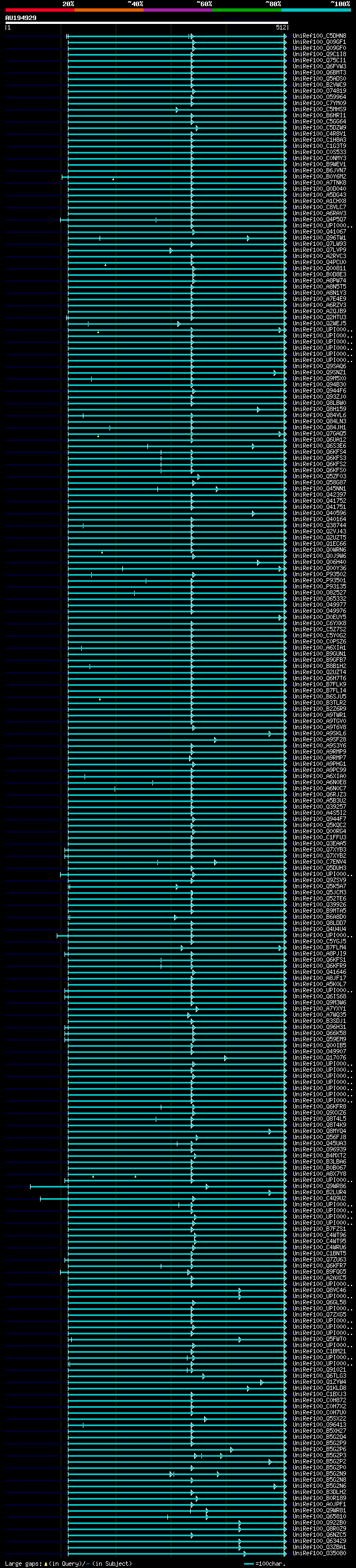Select hit UniRef100_B6HRI1
The height and width of the screenshot is (1568, 356).
[x=319, y=116]
